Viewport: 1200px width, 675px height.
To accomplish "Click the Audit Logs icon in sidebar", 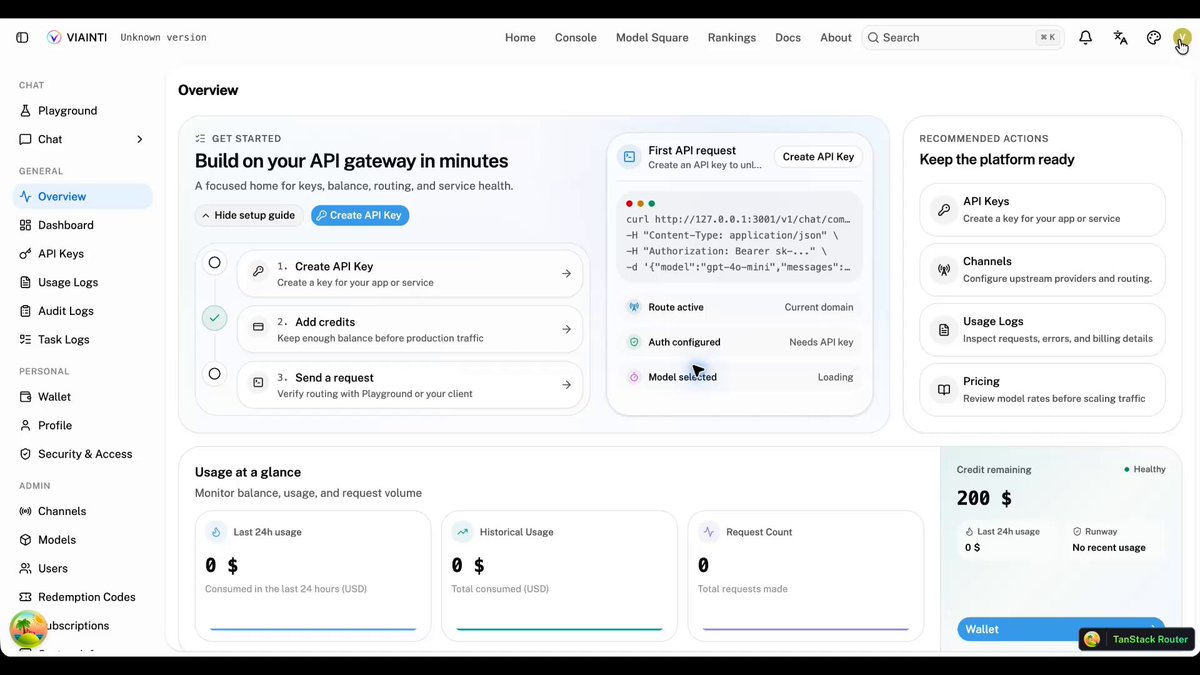I will [26, 311].
